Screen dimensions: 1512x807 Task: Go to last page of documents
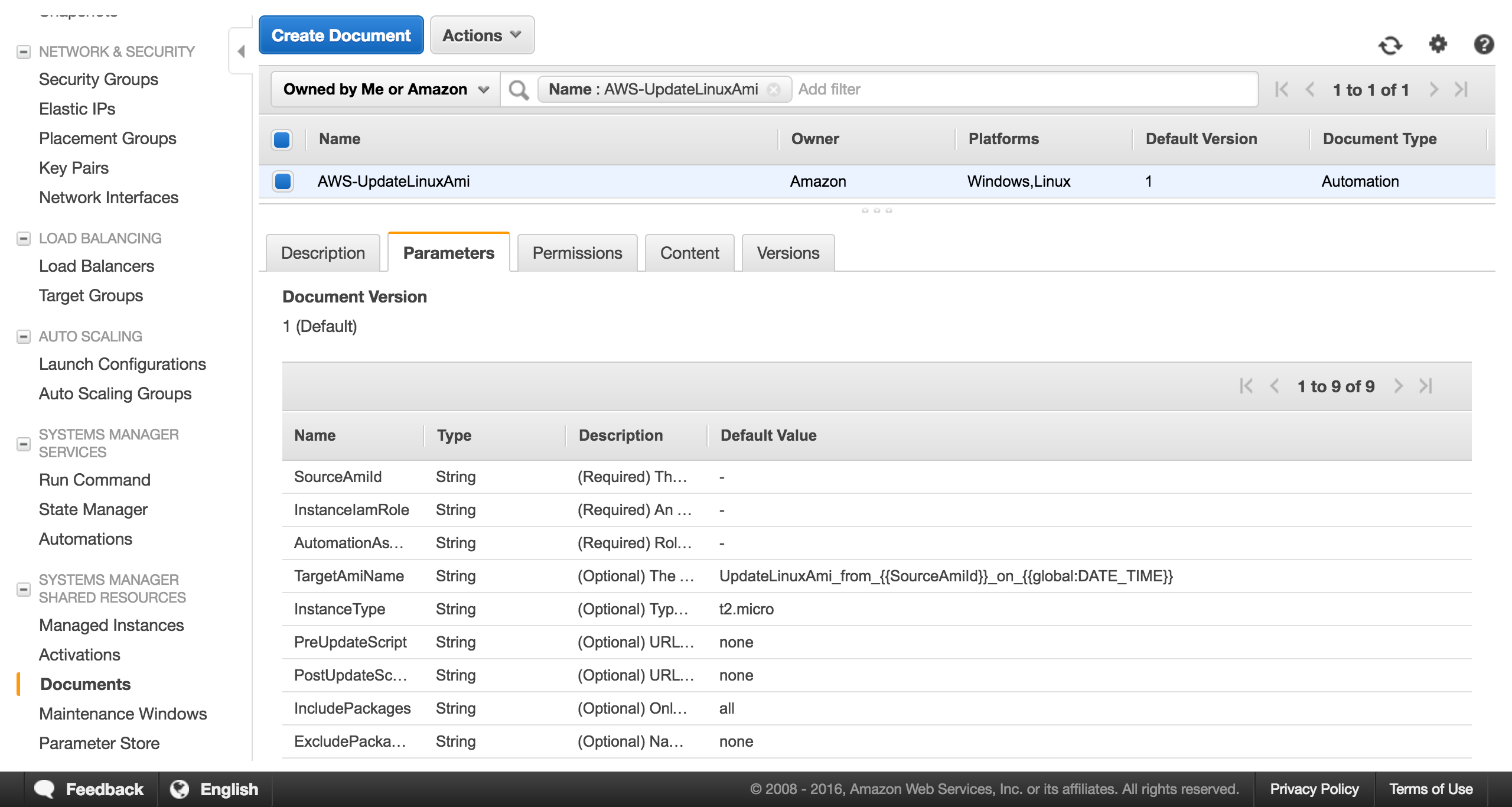click(1461, 90)
